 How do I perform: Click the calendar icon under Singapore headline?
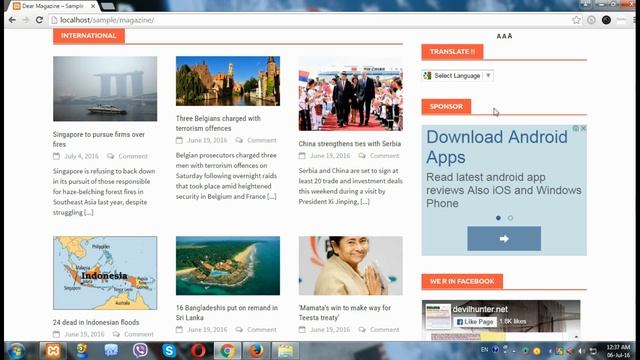[x=56, y=156]
